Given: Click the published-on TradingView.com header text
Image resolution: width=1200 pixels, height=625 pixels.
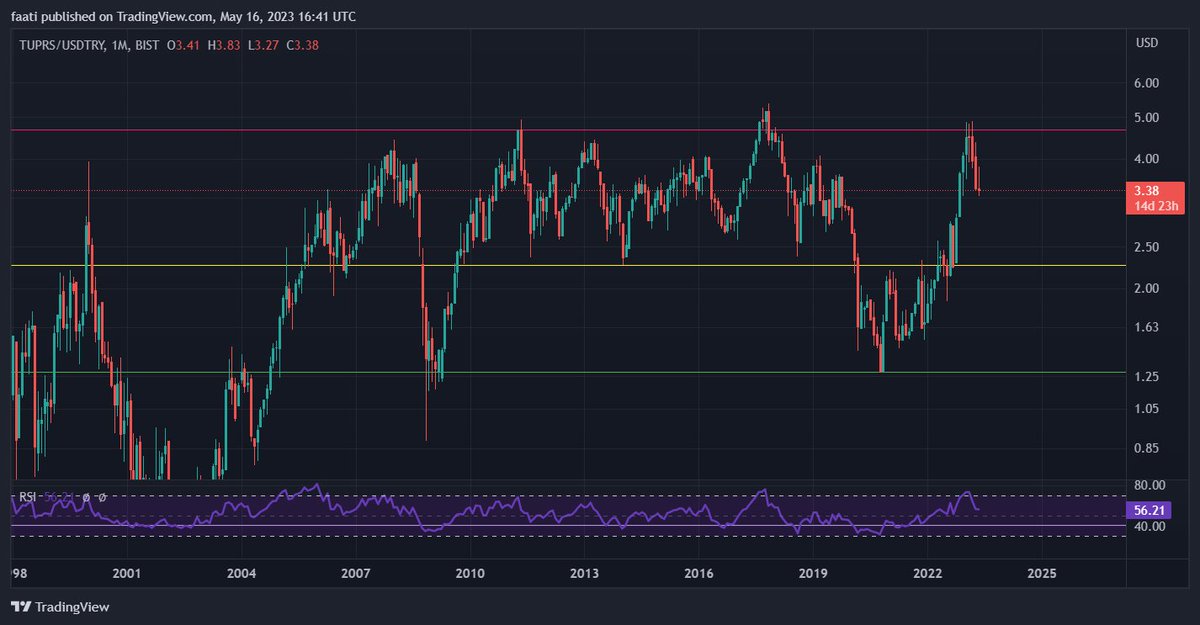Looking at the screenshot, I should click(182, 16).
